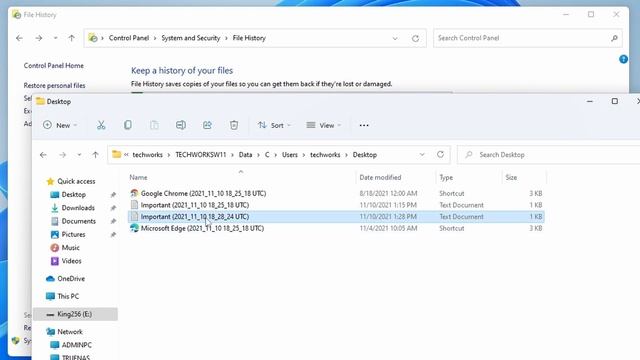Click the Copy icon in Desktop toolbar

click(x=128, y=125)
